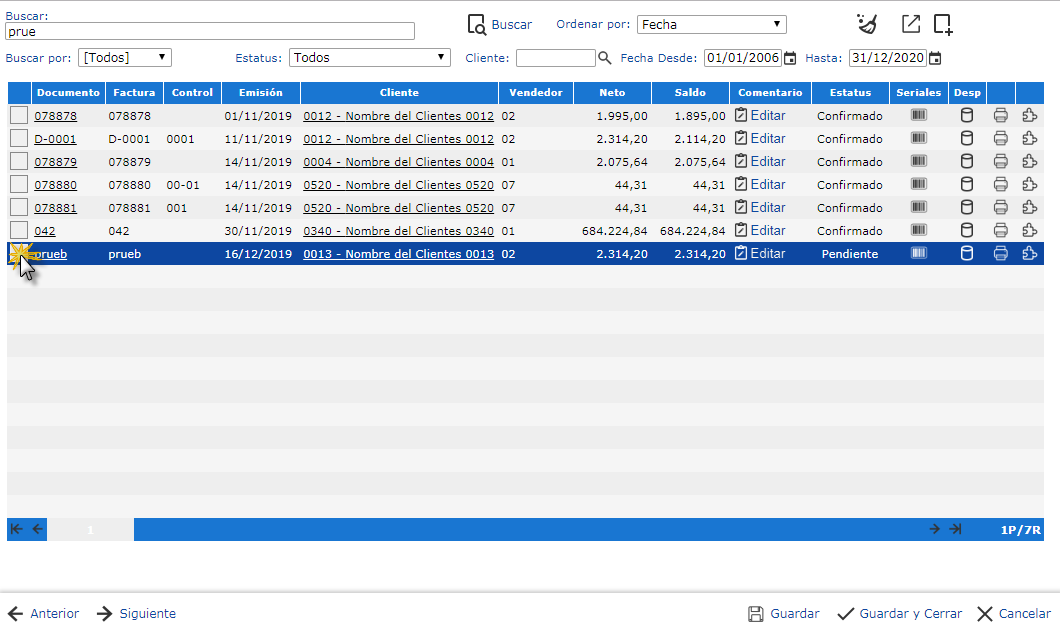The height and width of the screenshot is (632, 1060).
Task: Click the dispatch cylinder icon for D-0001
Action: point(966,139)
